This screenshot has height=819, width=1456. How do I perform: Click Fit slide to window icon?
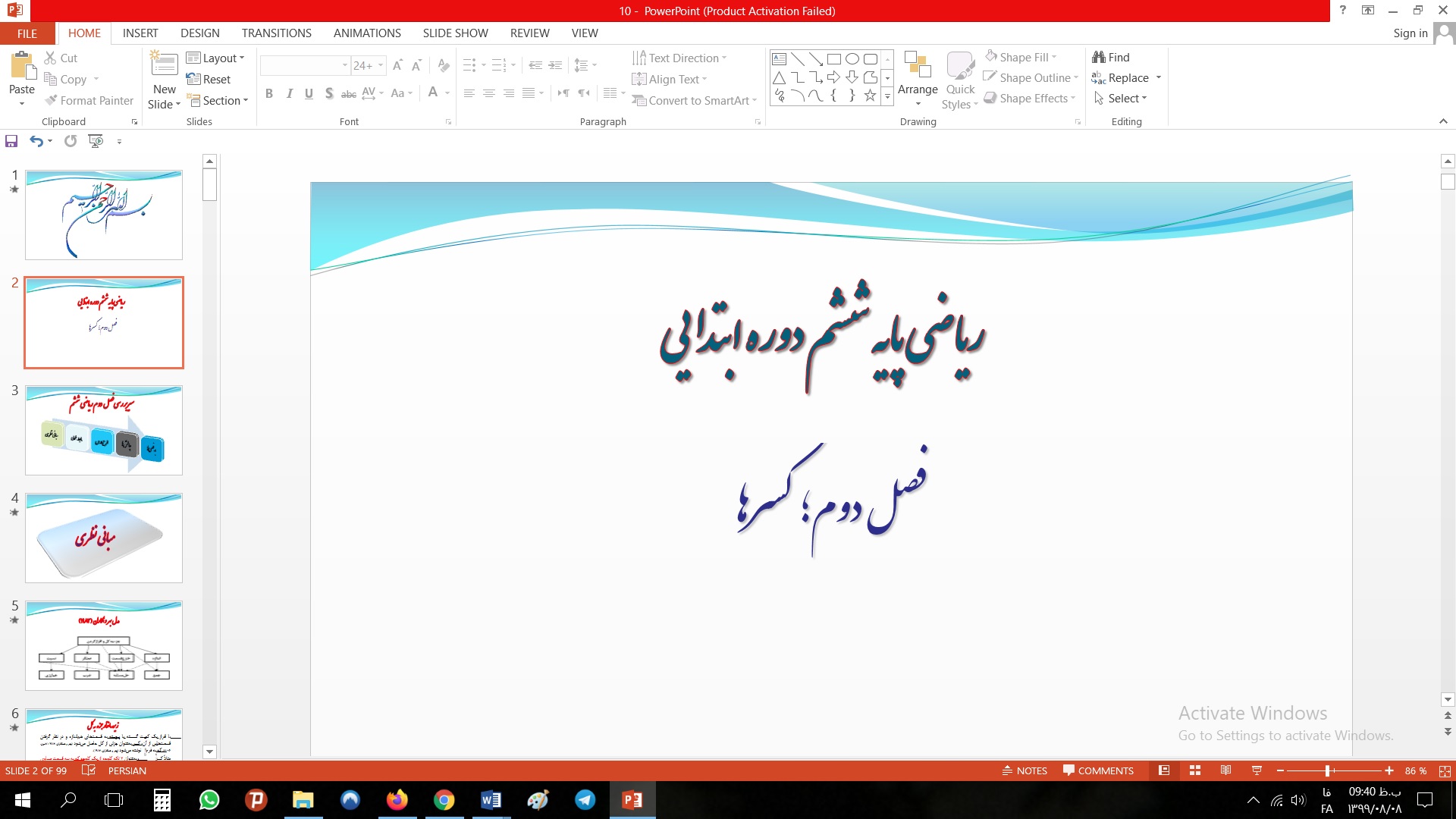[x=1445, y=770]
